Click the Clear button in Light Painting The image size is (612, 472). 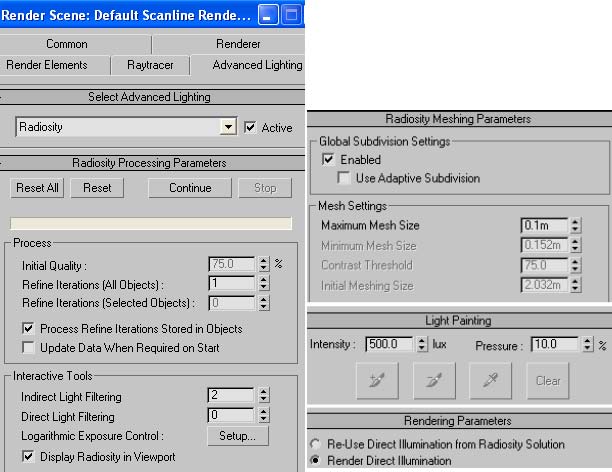click(x=548, y=380)
